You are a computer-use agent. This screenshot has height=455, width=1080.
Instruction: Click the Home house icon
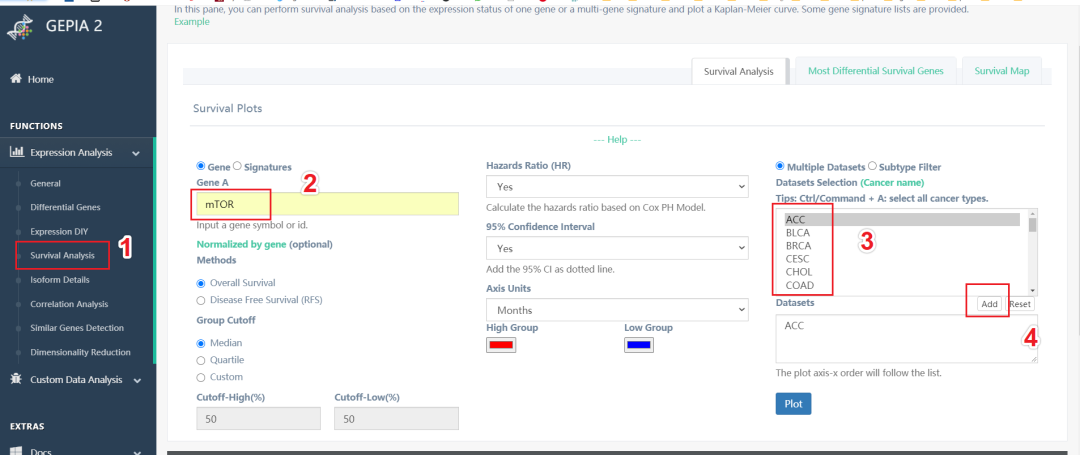click(x=15, y=79)
